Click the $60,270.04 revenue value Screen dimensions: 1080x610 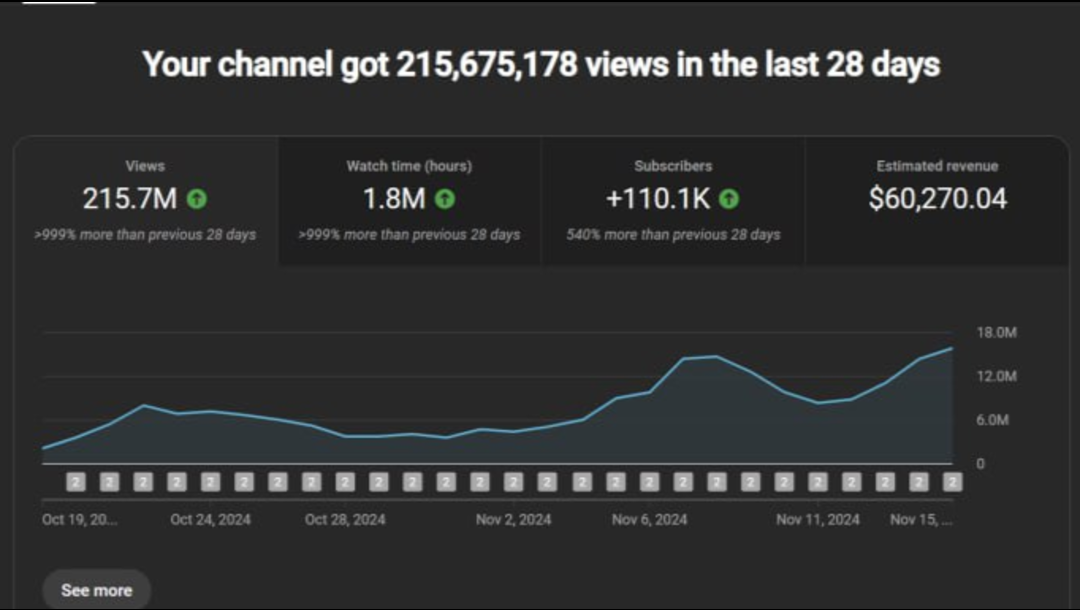coord(937,198)
